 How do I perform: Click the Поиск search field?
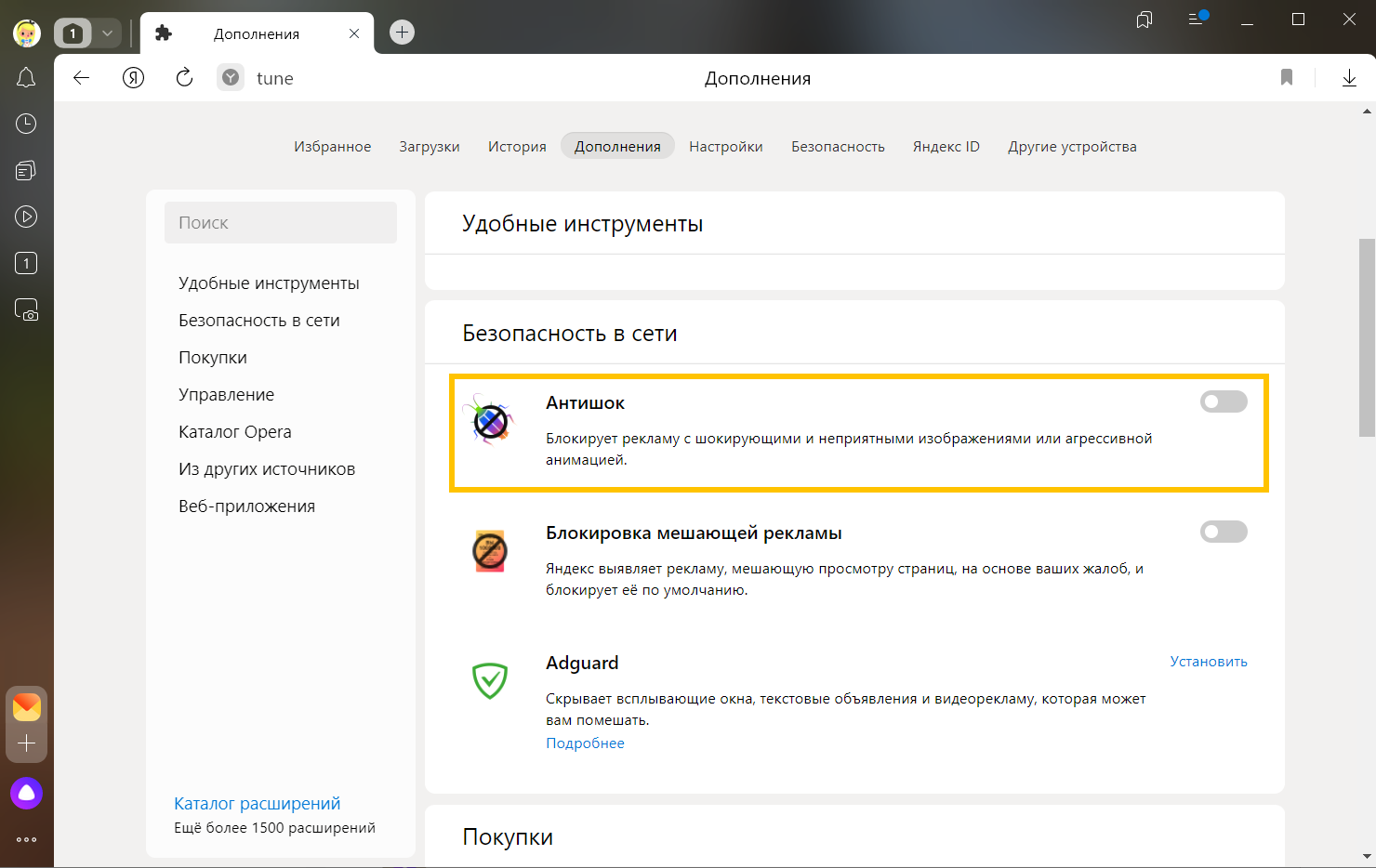(x=281, y=222)
